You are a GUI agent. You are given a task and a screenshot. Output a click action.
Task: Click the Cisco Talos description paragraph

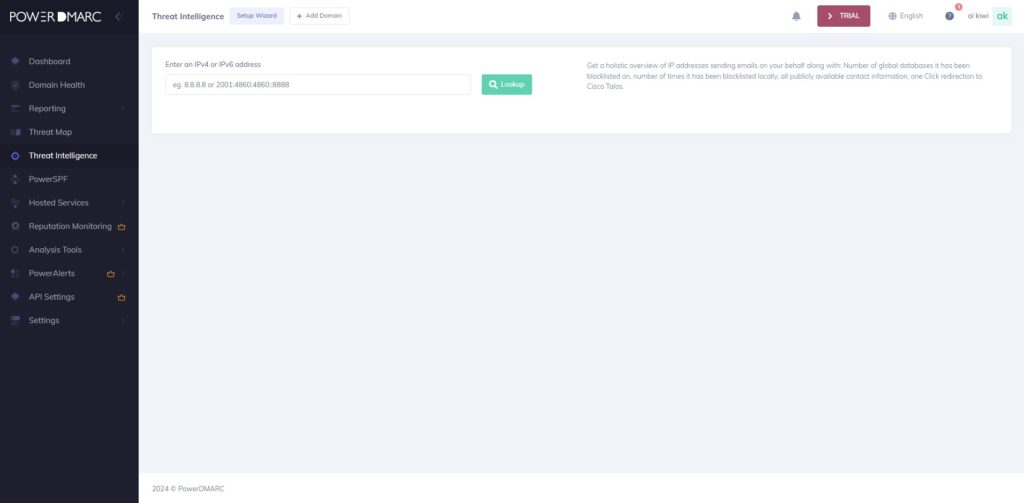click(x=784, y=76)
